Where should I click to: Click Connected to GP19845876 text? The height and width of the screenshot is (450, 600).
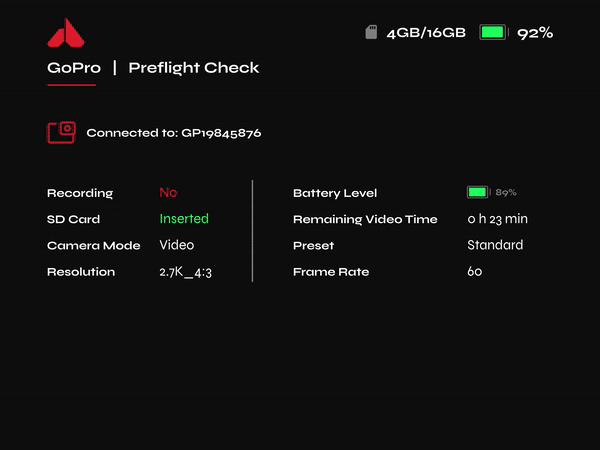(x=174, y=133)
